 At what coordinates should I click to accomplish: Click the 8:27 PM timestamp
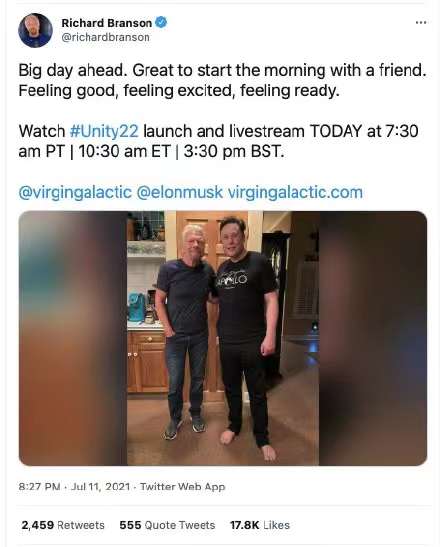[x=39, y=487]
